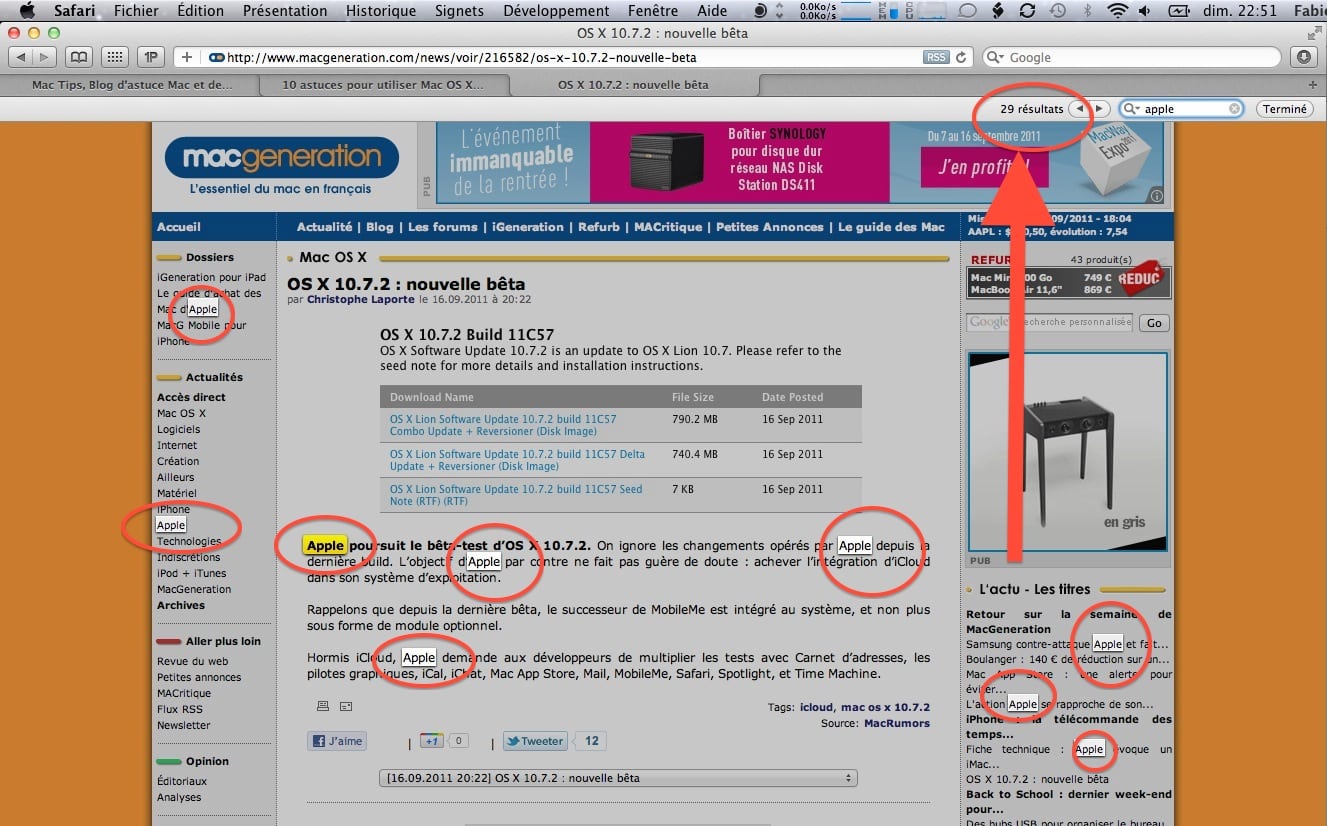The image size is (1327, 826).
Task: Open the MacRumors source link
Action: pos(897,723)
